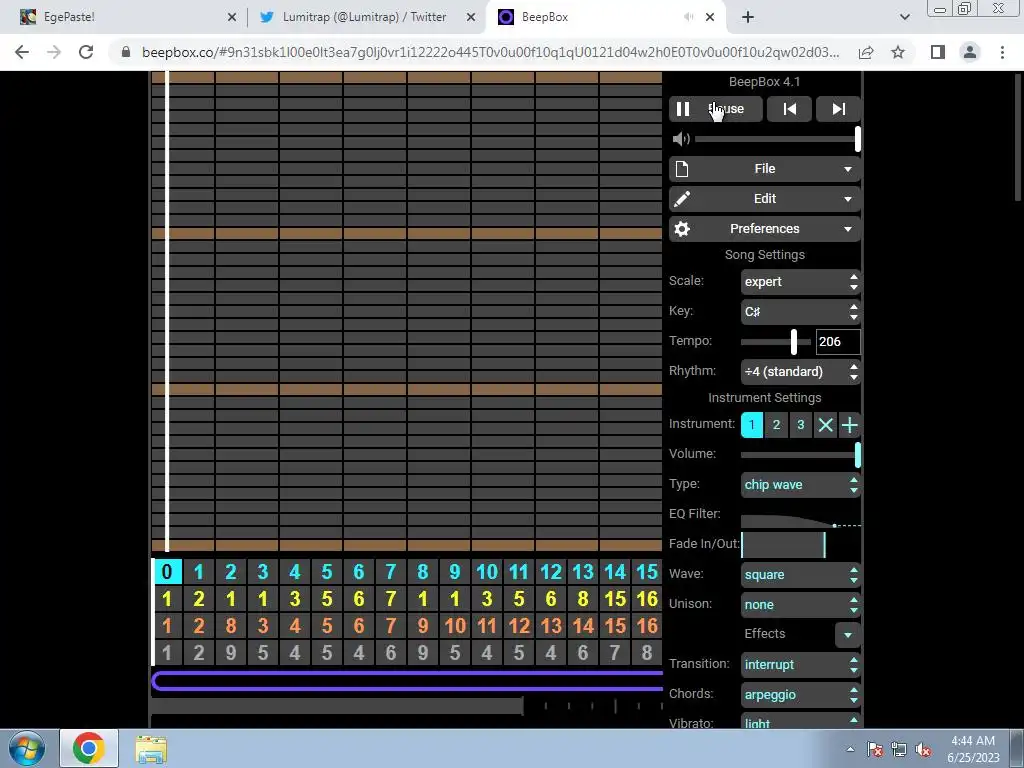
Task: Select bar 5 in the cyan row
Action: tap(327, 572)
